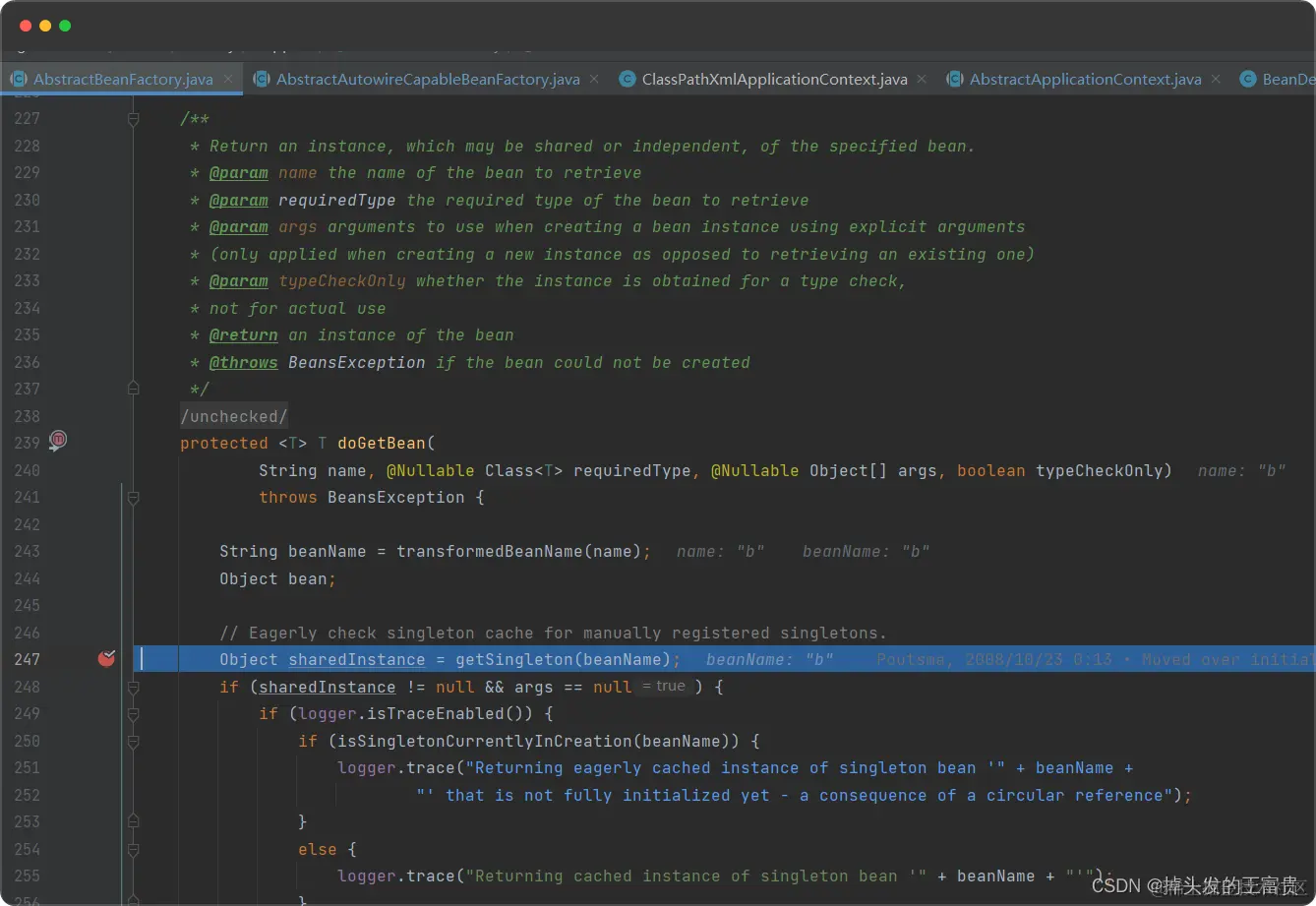Click the 'Object bean;' declaration on line 244

[x=278, y=579]
